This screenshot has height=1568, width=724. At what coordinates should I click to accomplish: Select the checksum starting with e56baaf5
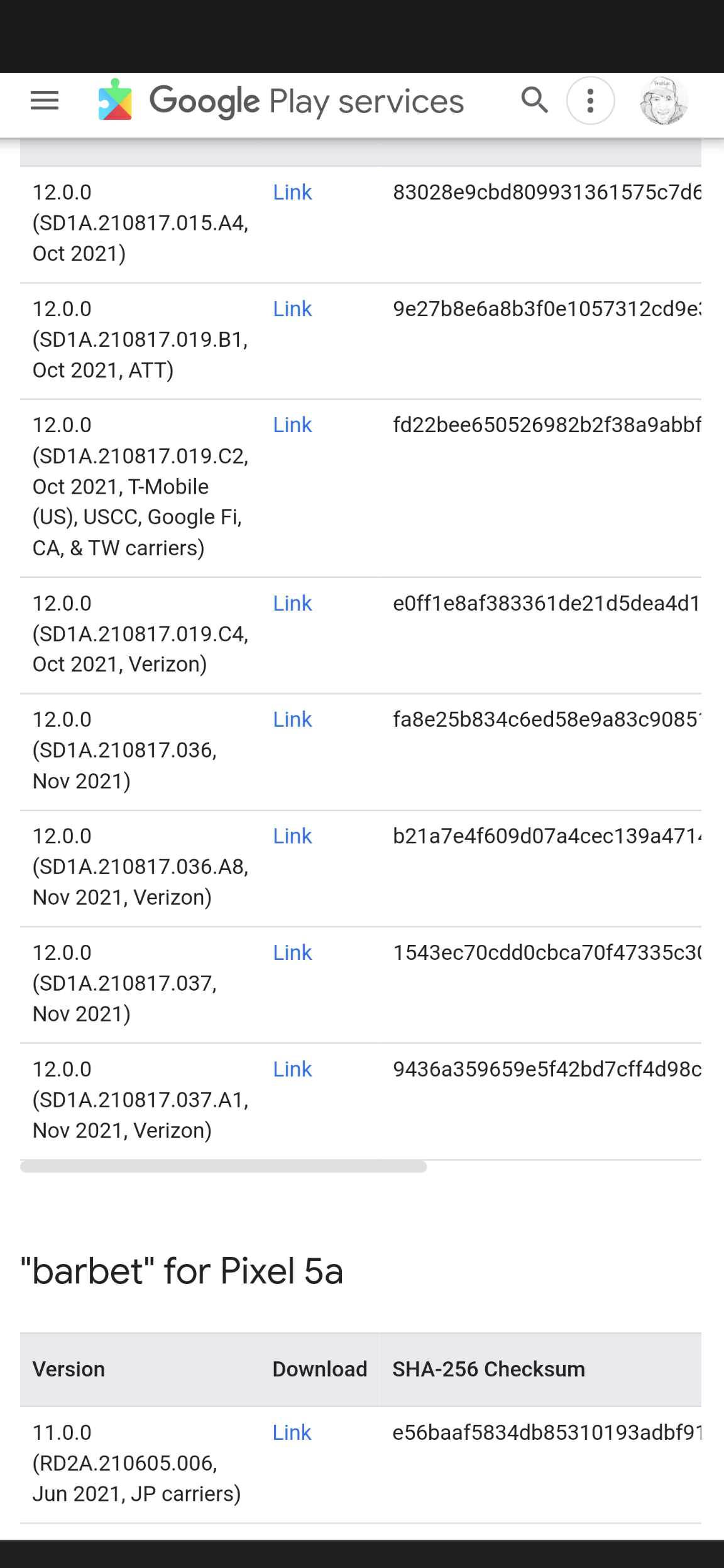click(546, 1433)
